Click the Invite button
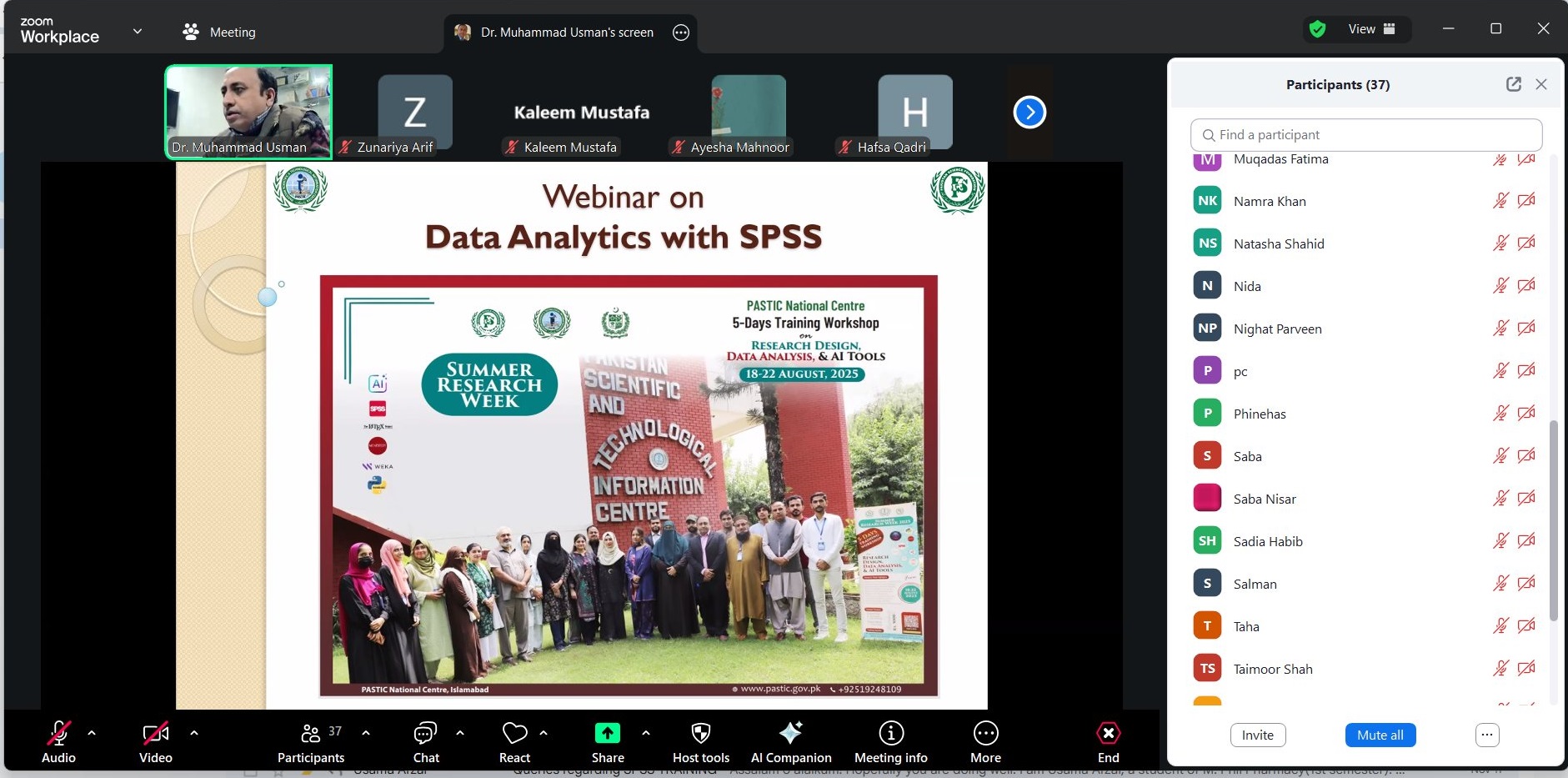The height and width of the screenshot is (778, 1568). [1257, 735]
